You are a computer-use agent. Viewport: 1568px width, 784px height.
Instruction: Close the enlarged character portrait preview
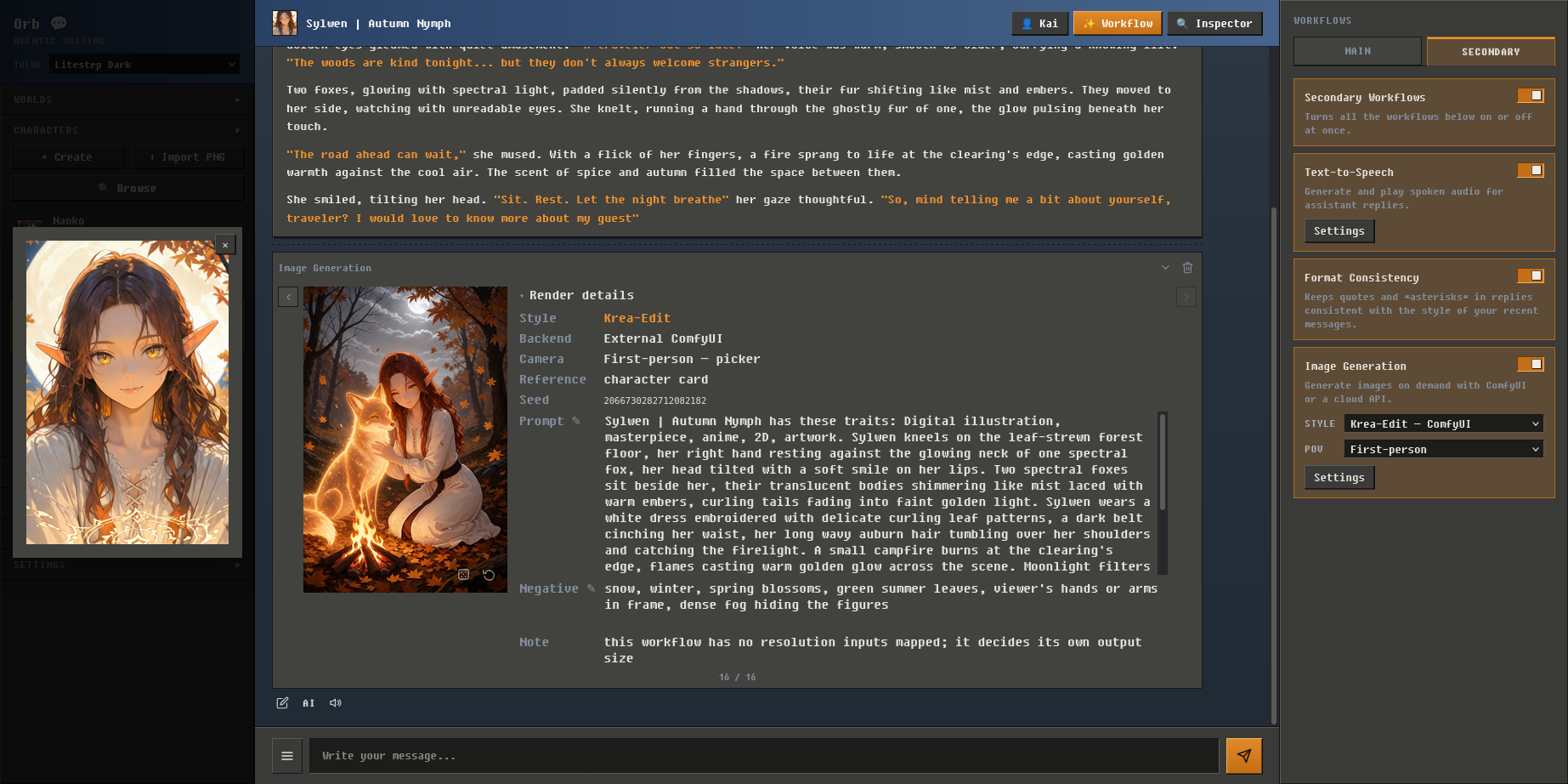click(225, 245)
